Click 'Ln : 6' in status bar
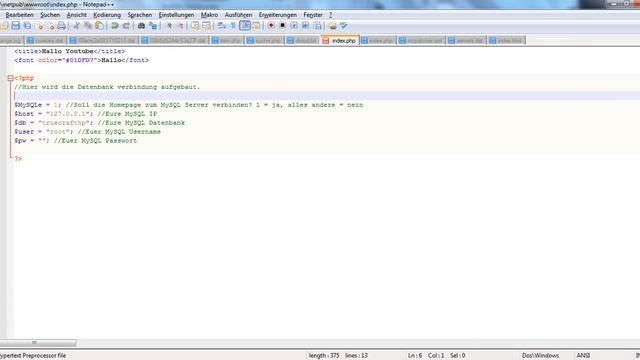The image size is (640, 360). [415, 356]
